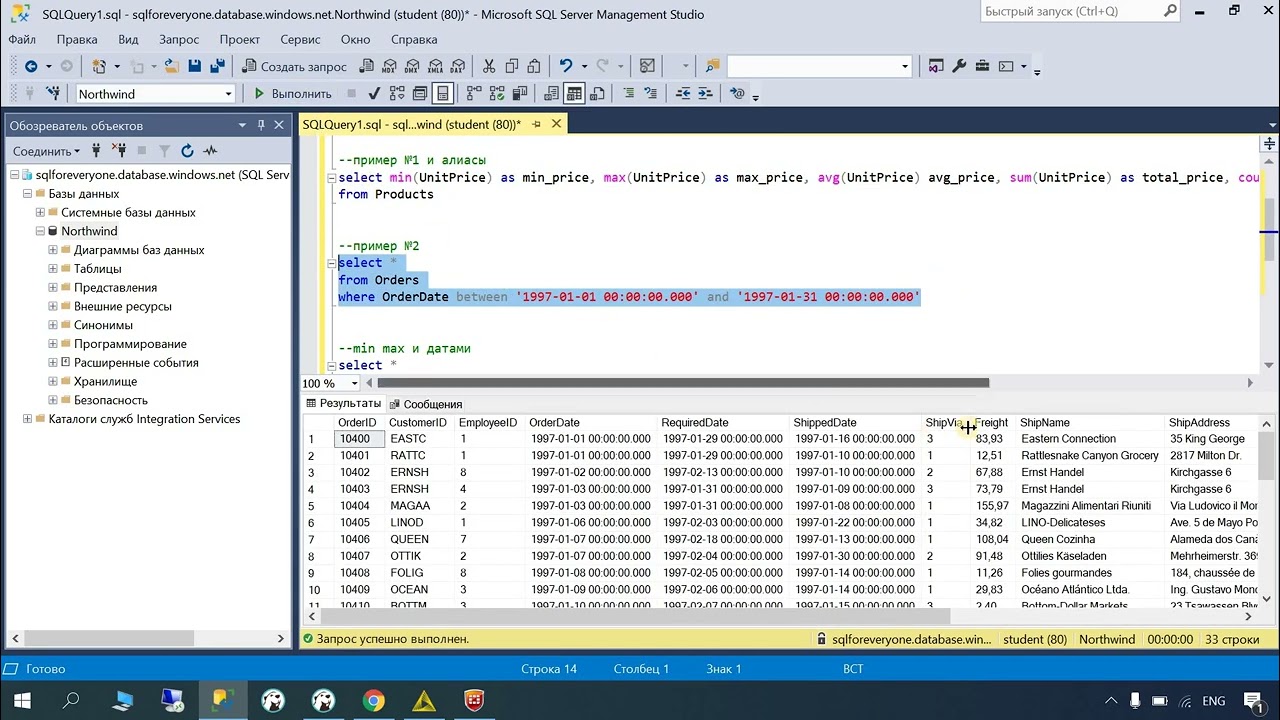Click Increase Indent icon
The width and height of the screenshot is (1280, 720).
pyautogui.click(x=705, y=94)
